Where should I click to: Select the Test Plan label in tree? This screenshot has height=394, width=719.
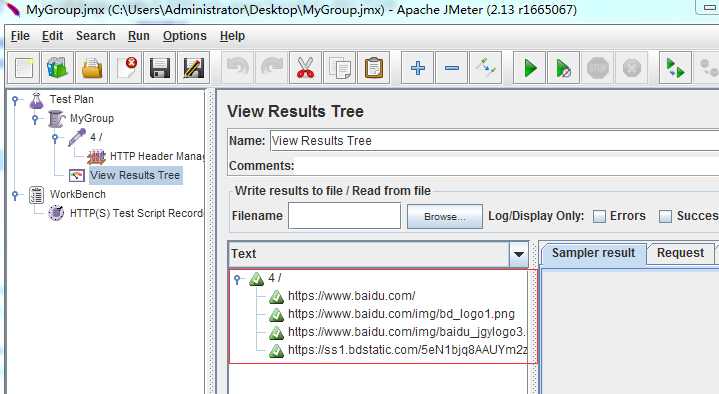(x=72, y=99)
